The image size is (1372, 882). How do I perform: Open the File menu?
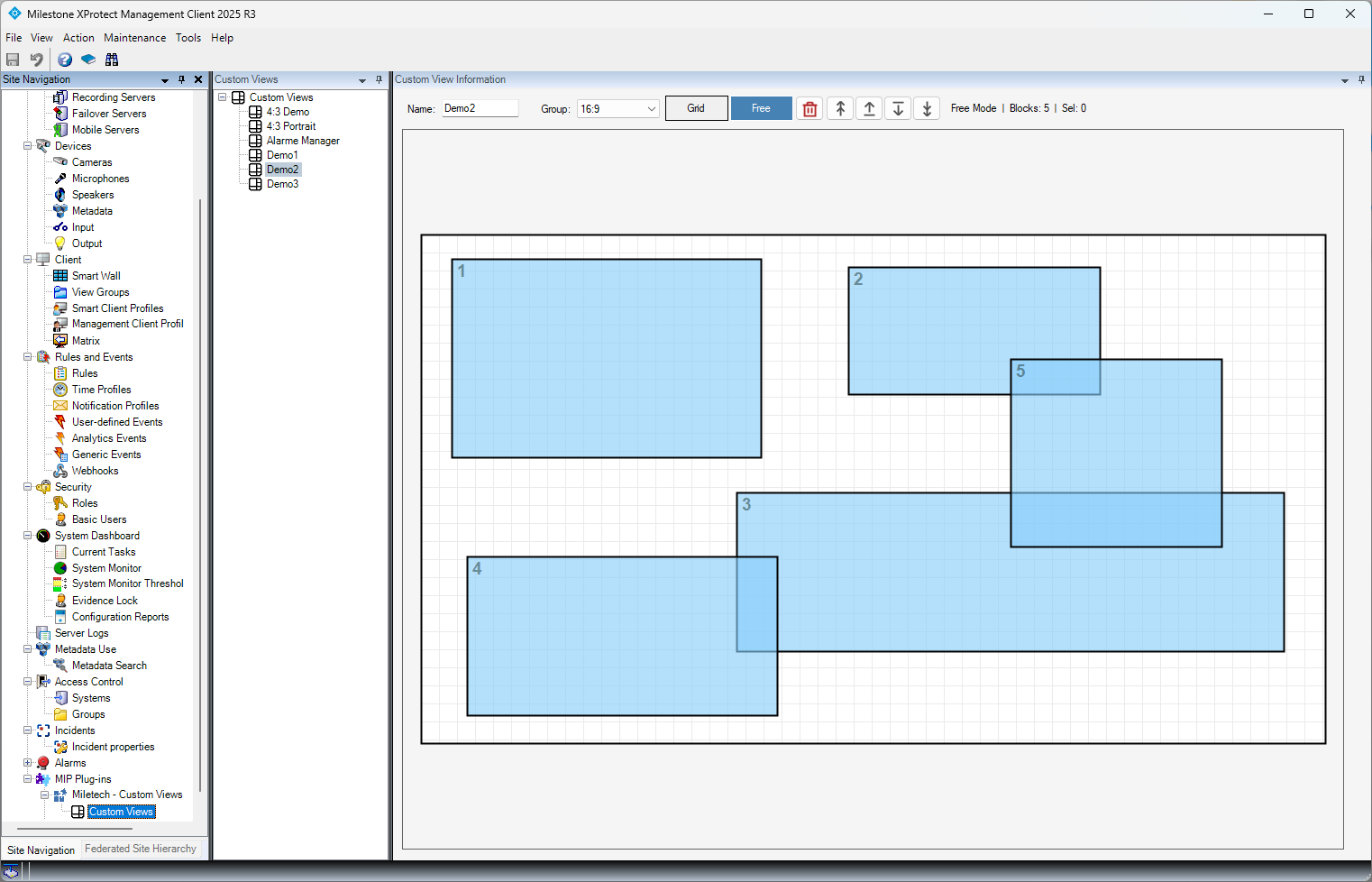[14, 38]
